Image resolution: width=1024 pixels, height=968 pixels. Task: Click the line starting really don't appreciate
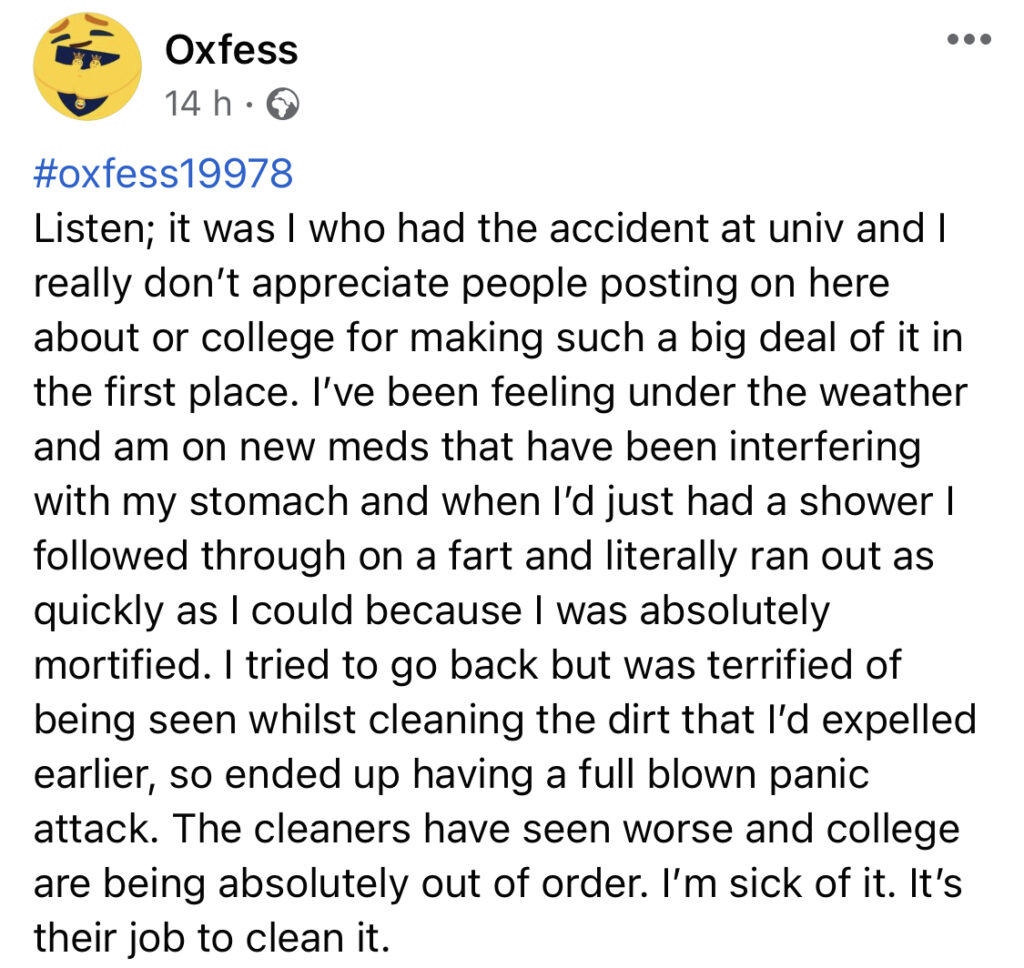point(461,284)
